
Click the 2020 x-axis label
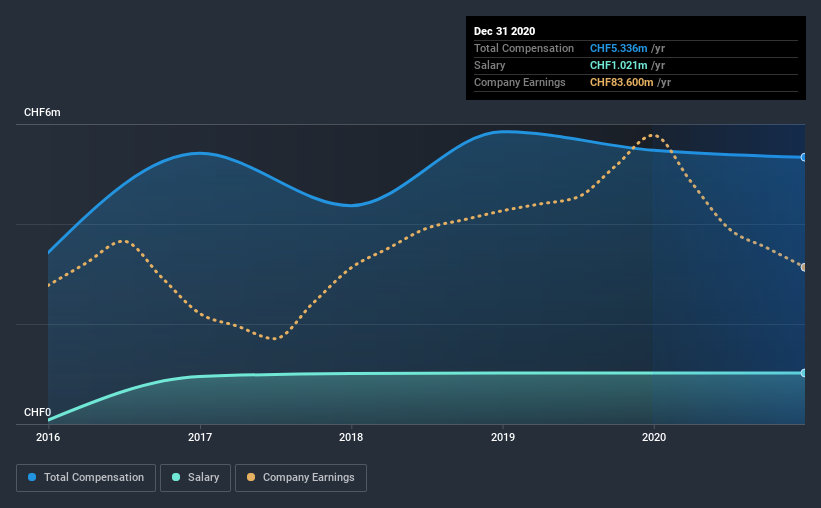point(654,437)
